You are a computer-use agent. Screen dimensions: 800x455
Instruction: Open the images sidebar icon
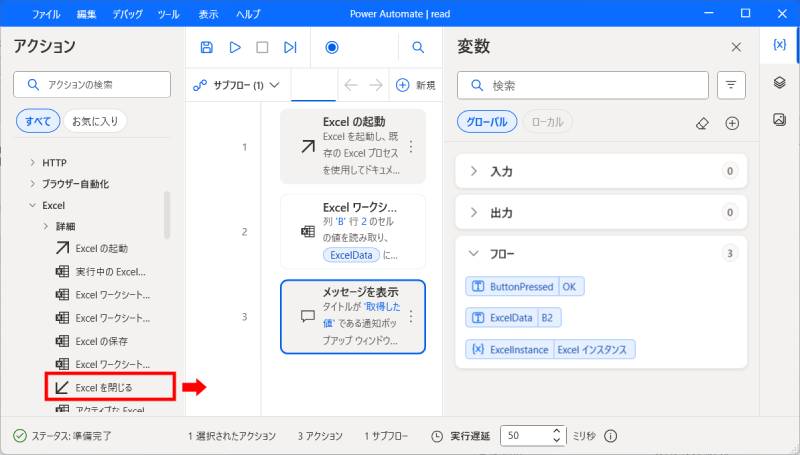[x=779, y=119]
